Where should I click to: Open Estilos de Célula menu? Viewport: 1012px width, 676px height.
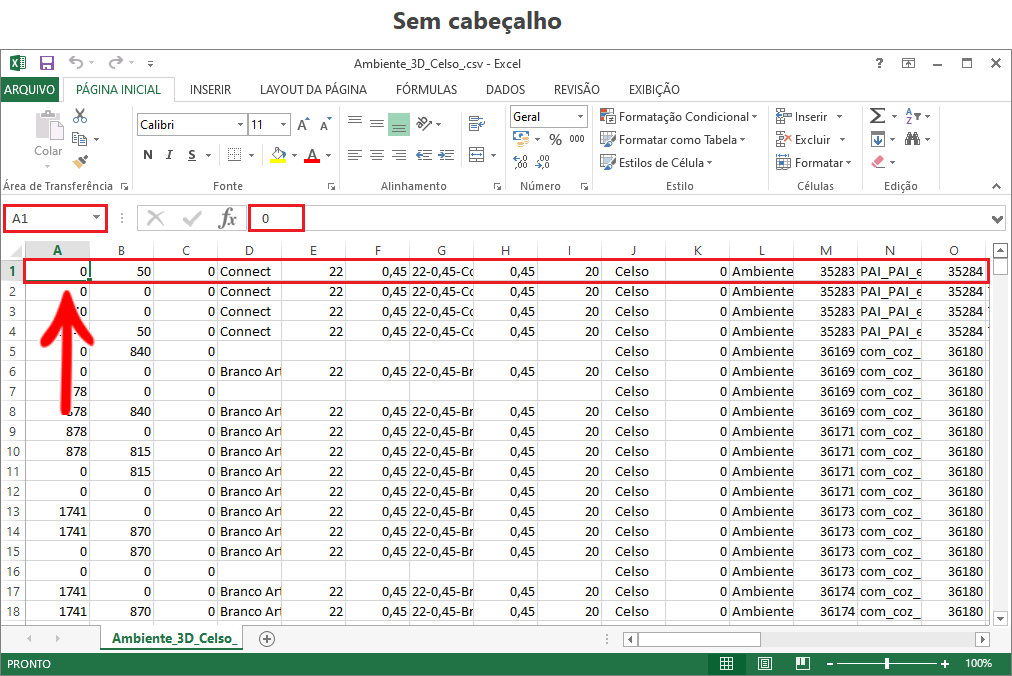pyautogui.click(x=656, y=163)
